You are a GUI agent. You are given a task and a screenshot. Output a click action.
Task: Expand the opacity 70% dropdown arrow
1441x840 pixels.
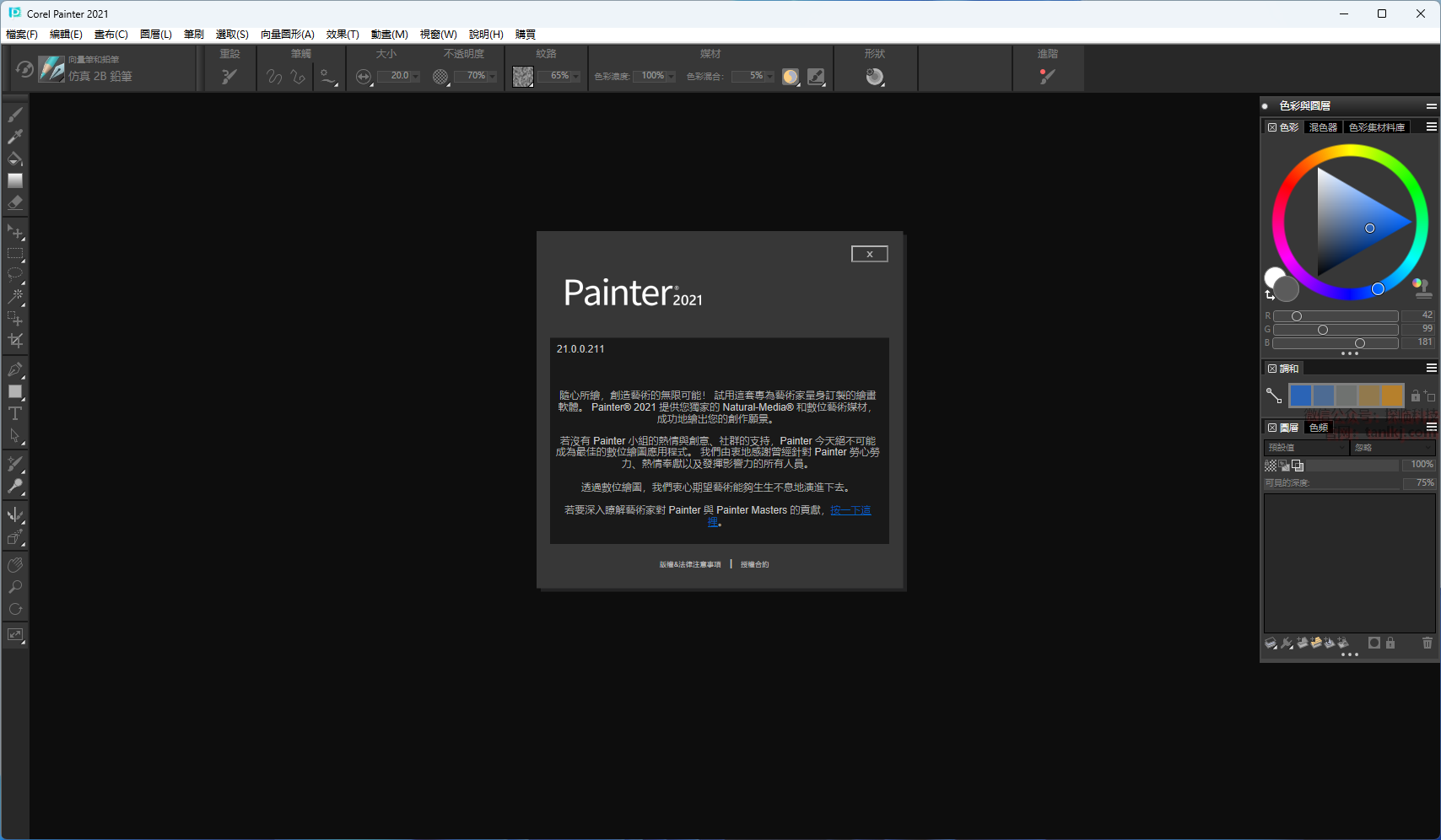(x=493, y=77)
